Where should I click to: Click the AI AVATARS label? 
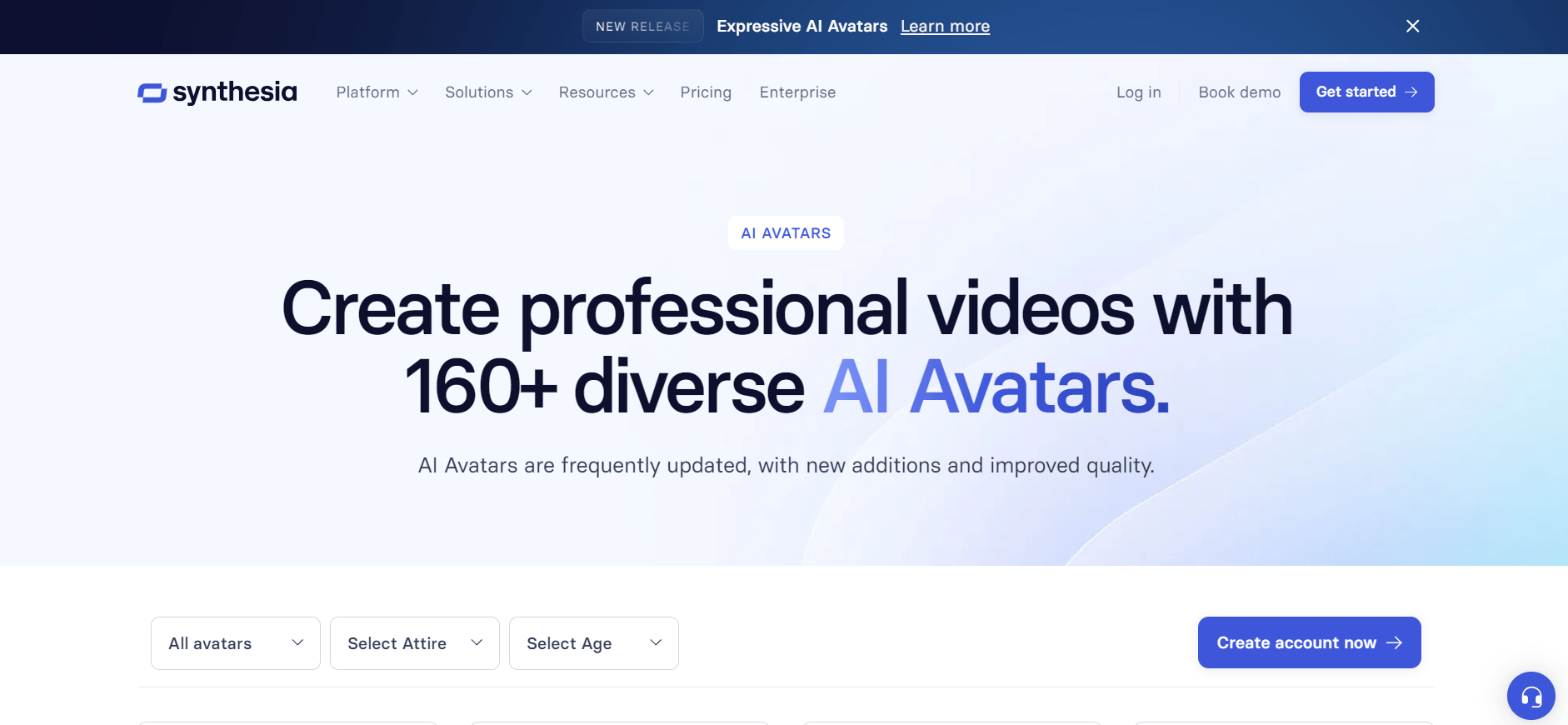coord(786,233)
